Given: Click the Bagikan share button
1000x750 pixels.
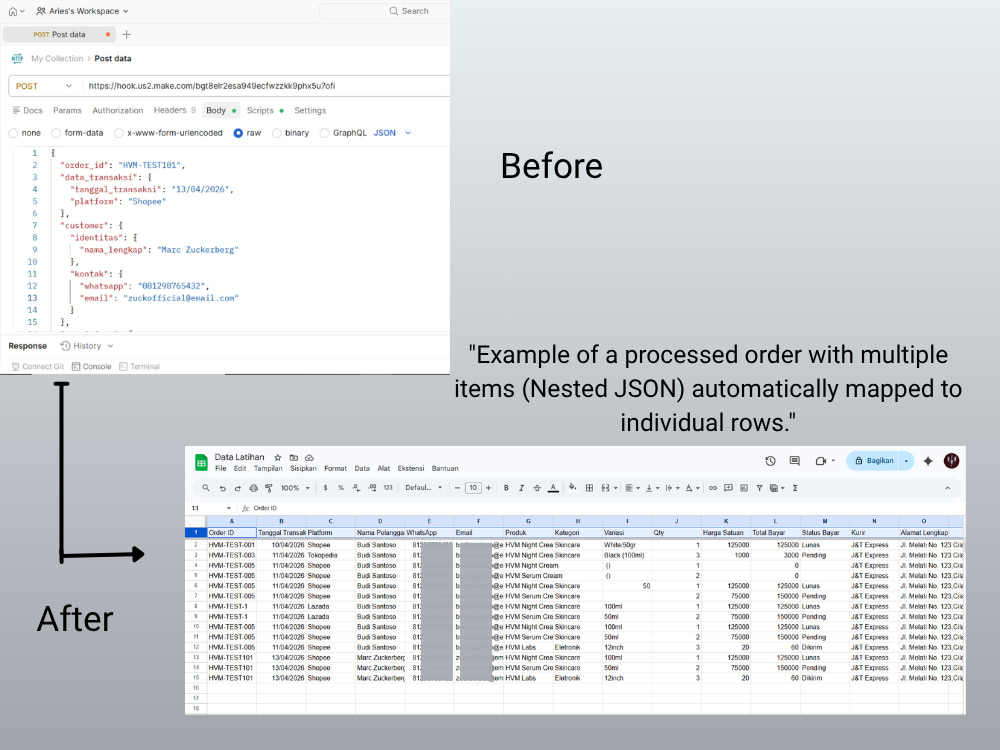Looking at the screenshot, I should [x=872, y=461].
